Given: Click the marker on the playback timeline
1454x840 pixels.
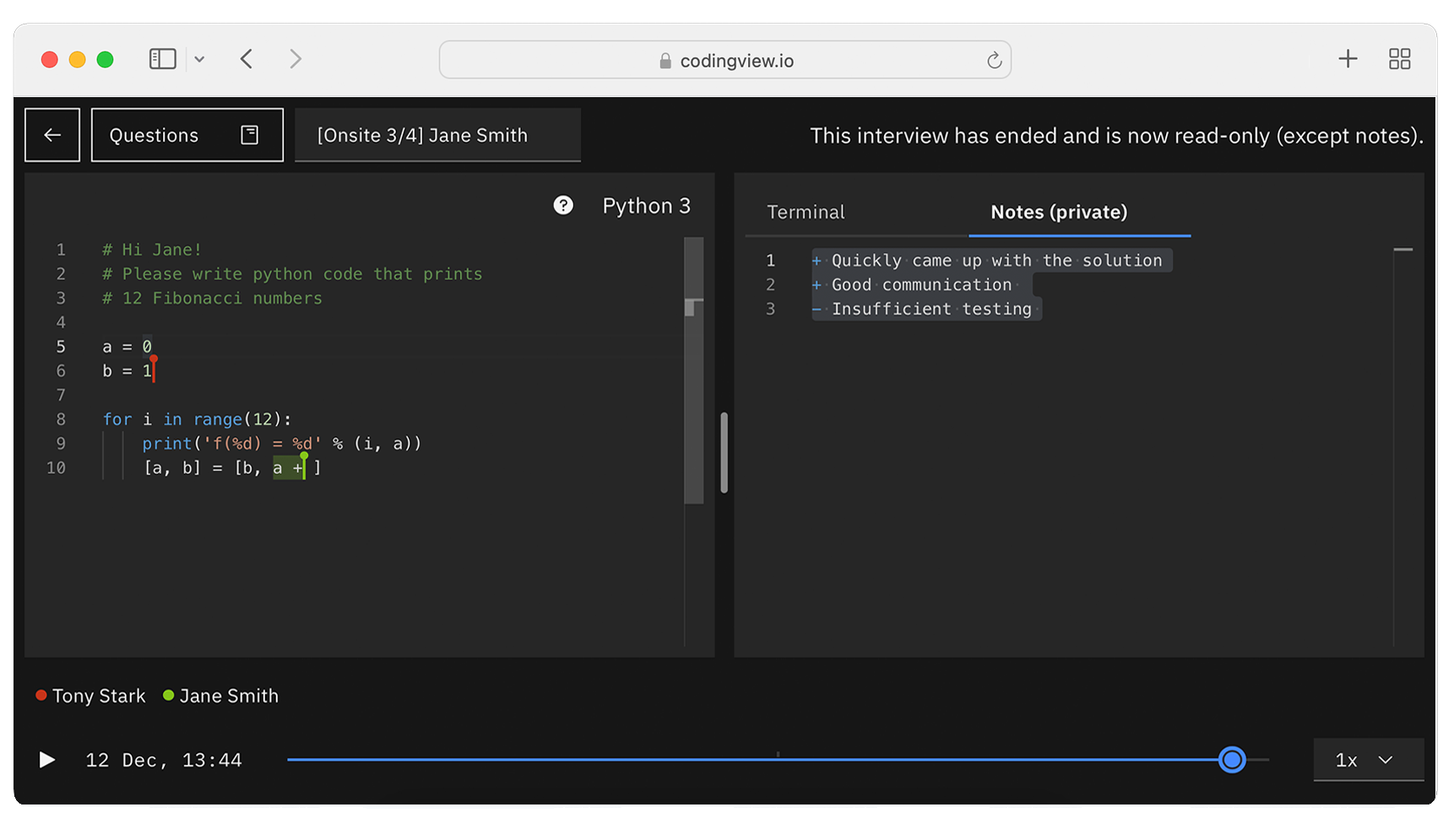Looking at the screenshot, I should [x=778, y=754].
